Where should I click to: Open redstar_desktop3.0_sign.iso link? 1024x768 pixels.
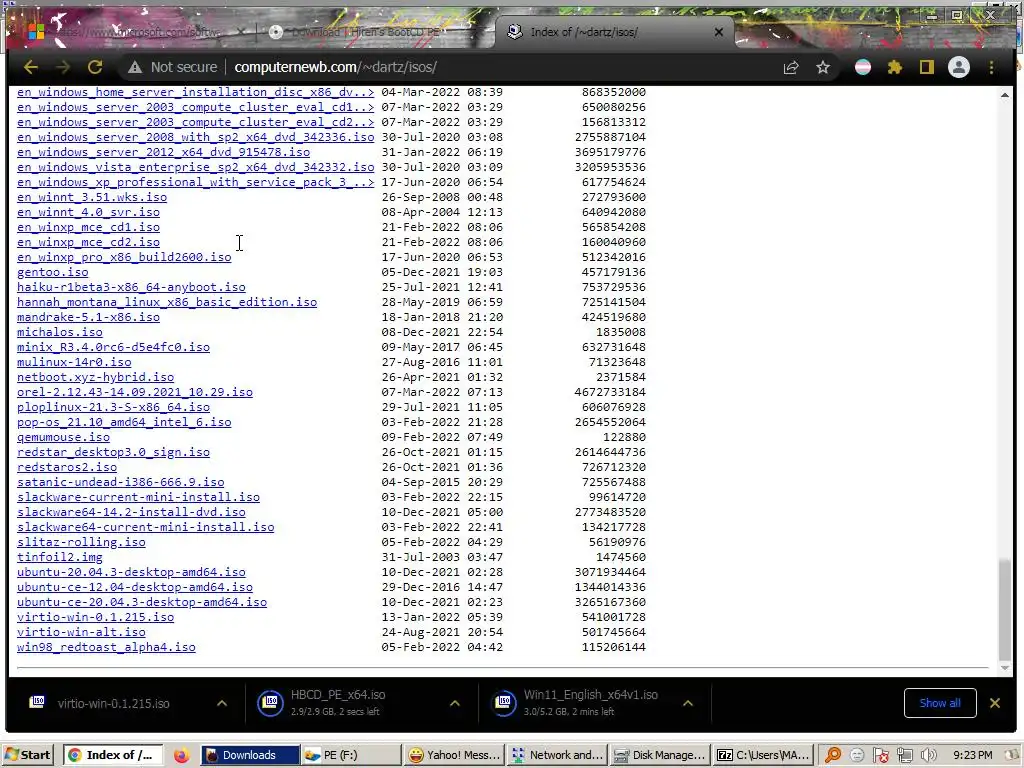114,453
